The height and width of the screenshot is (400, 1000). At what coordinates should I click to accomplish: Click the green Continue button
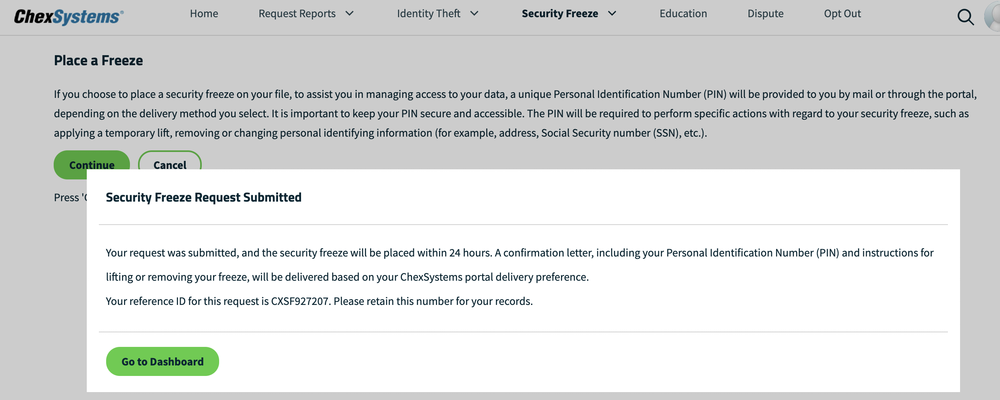click(92, 163)
